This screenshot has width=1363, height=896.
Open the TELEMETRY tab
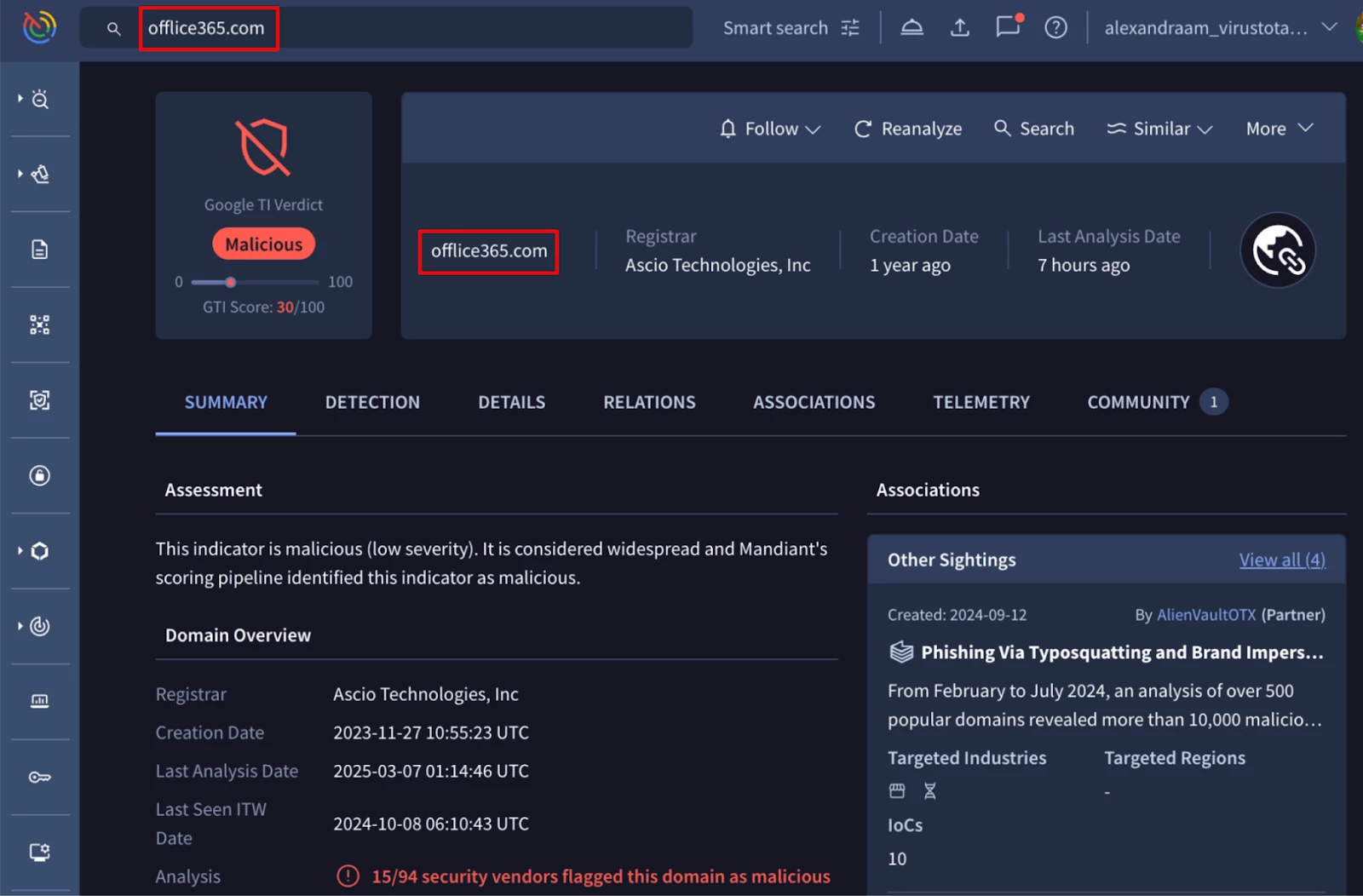tap(981, 402)
